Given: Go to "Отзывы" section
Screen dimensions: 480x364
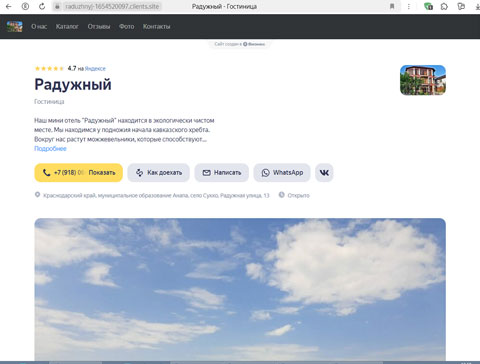Looking at the screenshot, I should (99, 26).
